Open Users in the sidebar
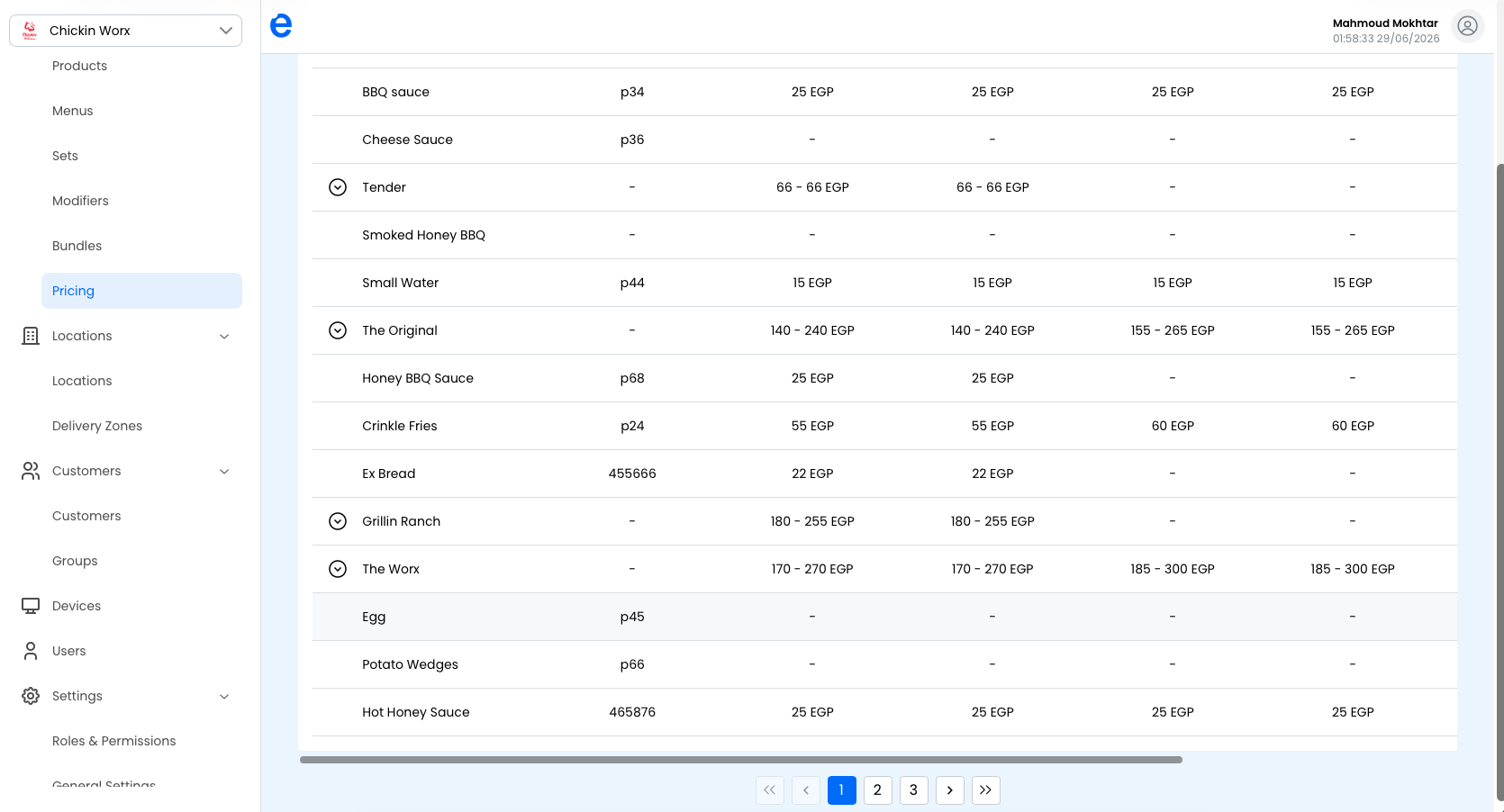This screenshot has width=1504, height=812. tap(69, 651)
